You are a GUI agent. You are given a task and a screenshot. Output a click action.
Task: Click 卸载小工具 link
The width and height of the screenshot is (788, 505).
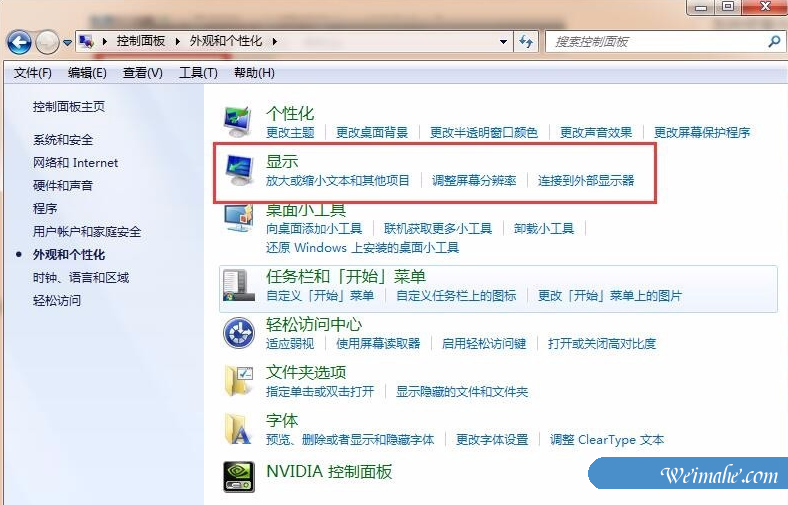point(544,229)
